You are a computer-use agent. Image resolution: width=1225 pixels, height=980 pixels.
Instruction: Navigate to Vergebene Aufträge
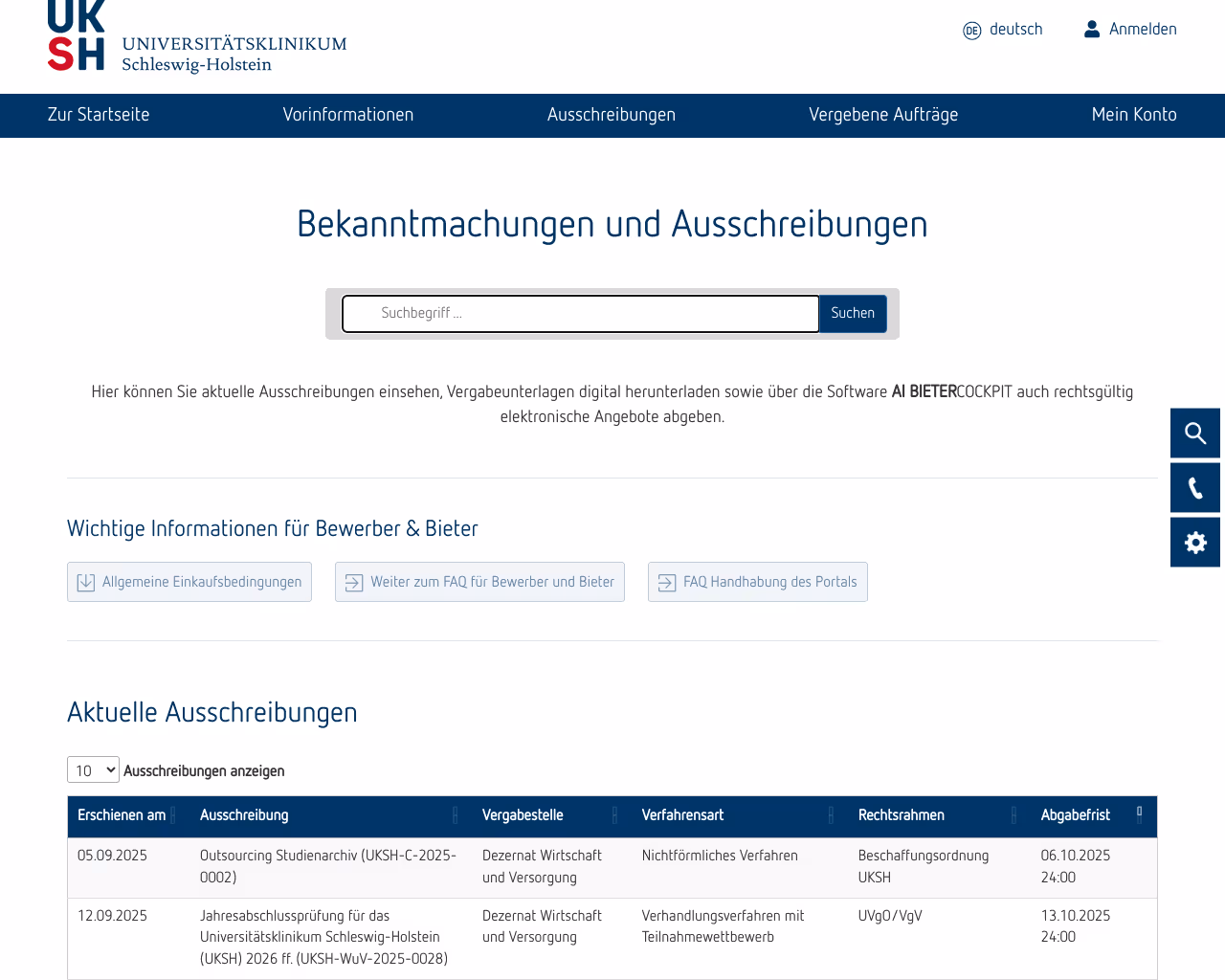pos(883,114)
